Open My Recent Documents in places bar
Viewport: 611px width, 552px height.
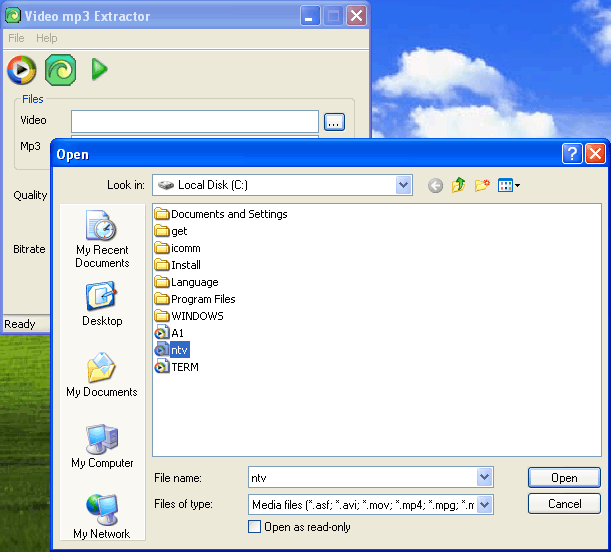point(102,239)
